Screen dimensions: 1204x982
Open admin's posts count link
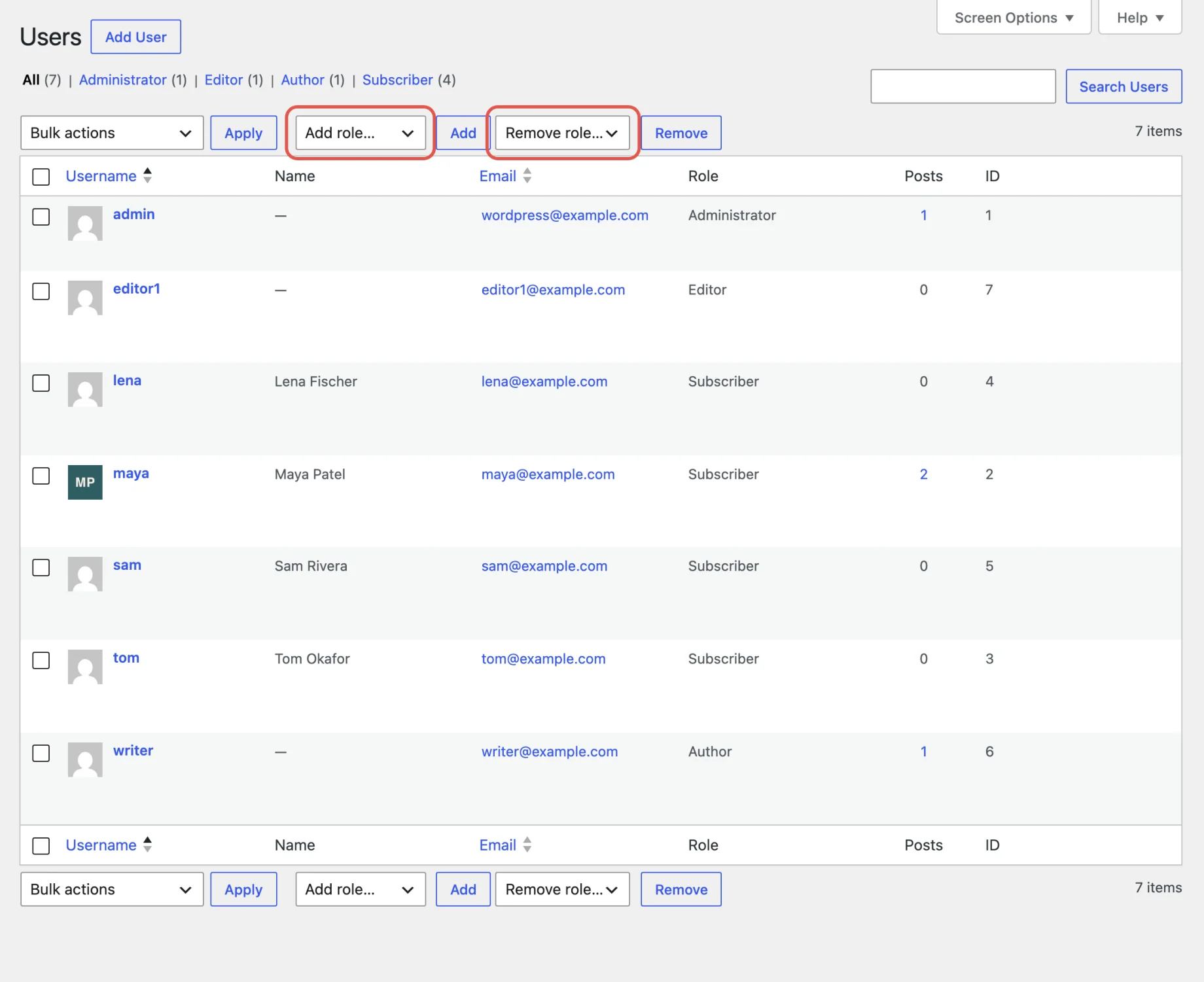(923, 215)
